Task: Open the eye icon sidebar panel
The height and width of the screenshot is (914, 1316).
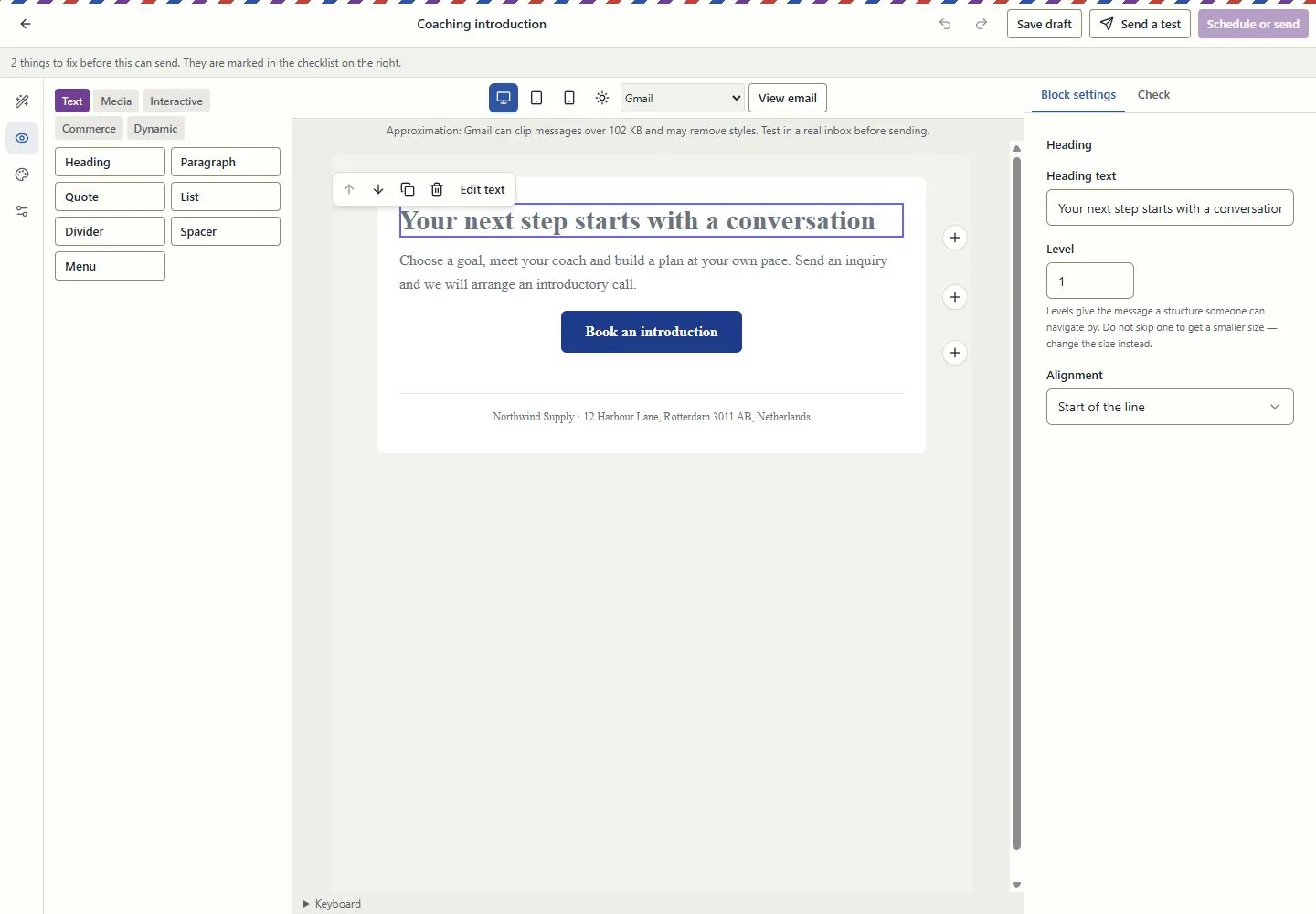Action: (22, 138)
